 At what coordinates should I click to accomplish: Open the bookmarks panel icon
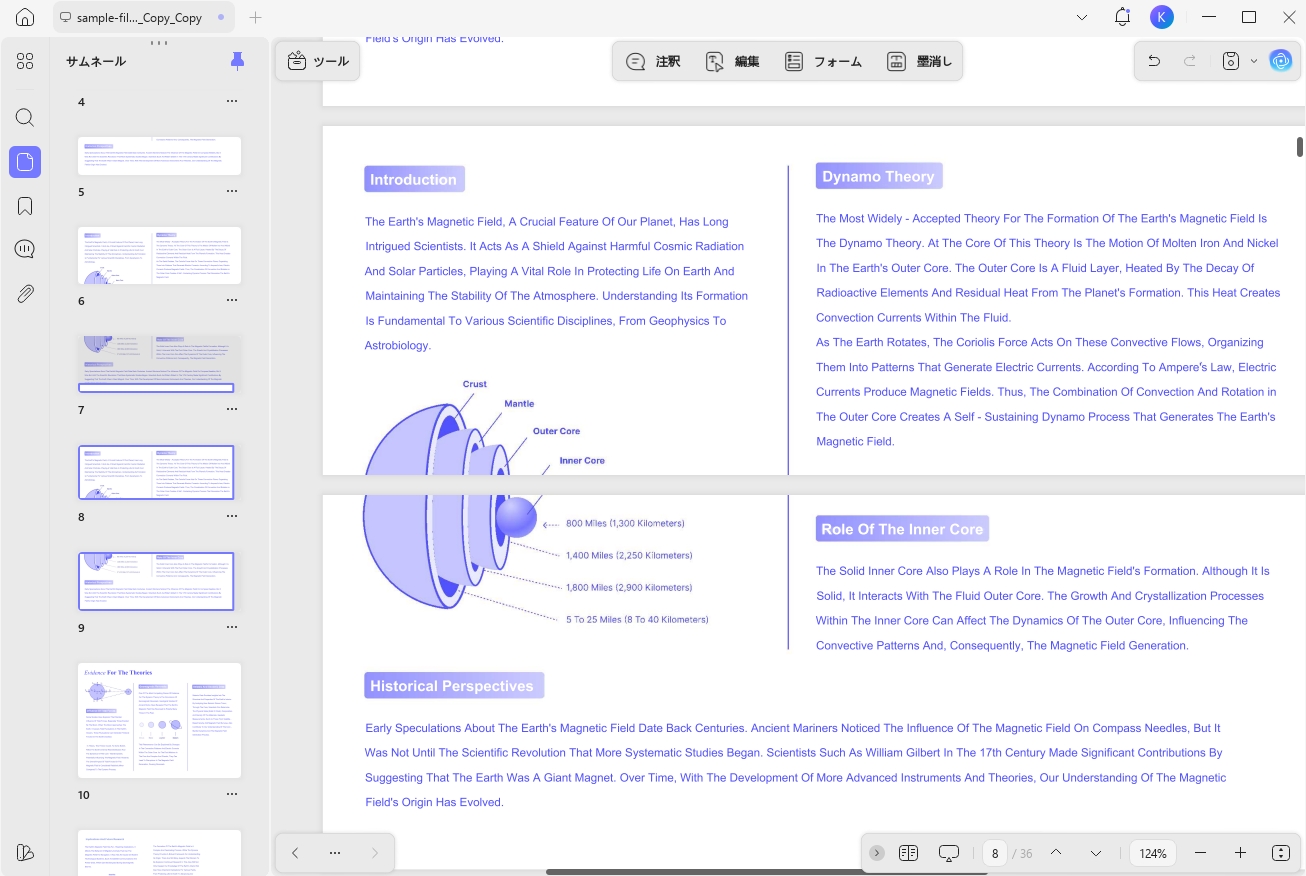[x=25, y=206]
